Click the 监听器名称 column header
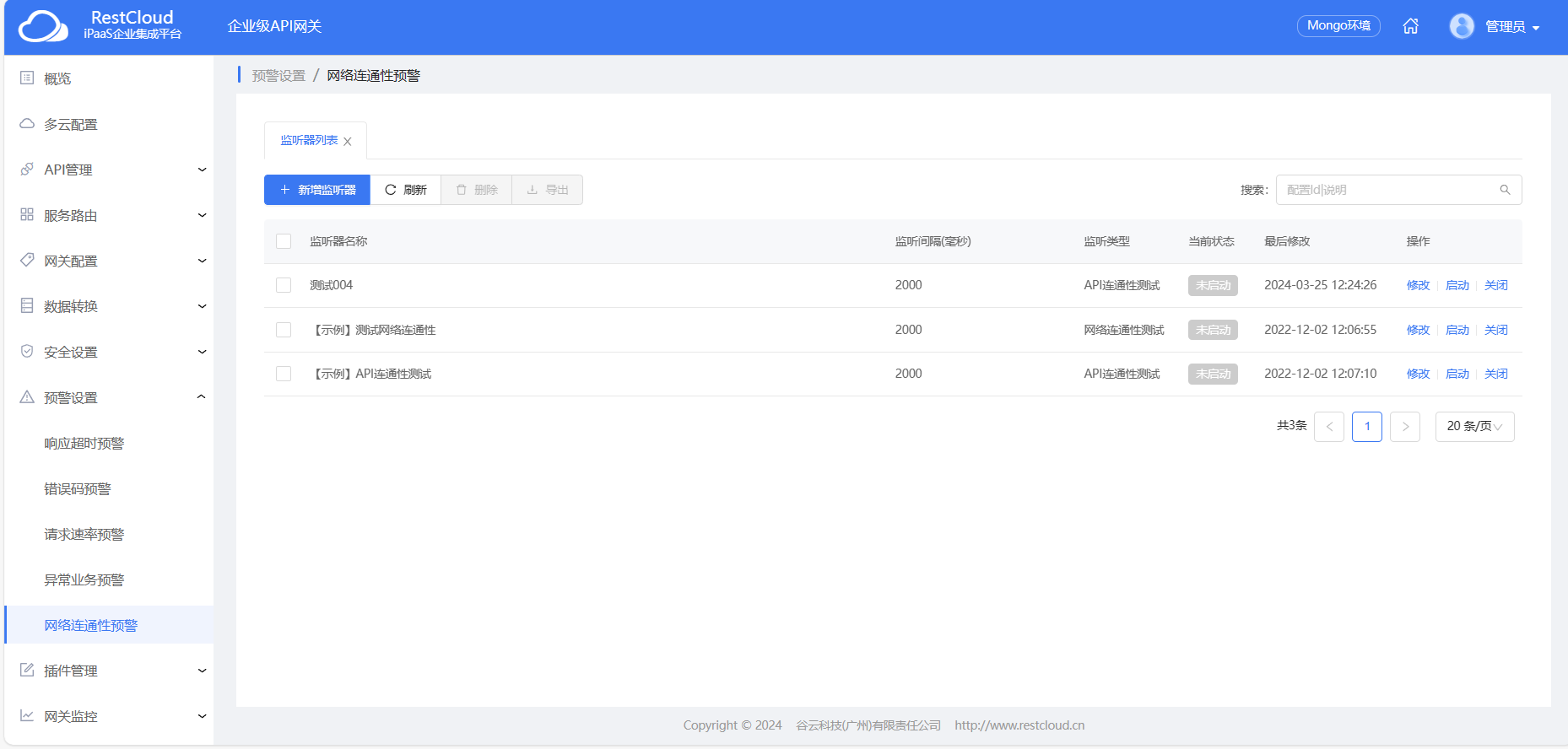The image size is (1568, 749). pyautogui.click(x=338, y=241)
